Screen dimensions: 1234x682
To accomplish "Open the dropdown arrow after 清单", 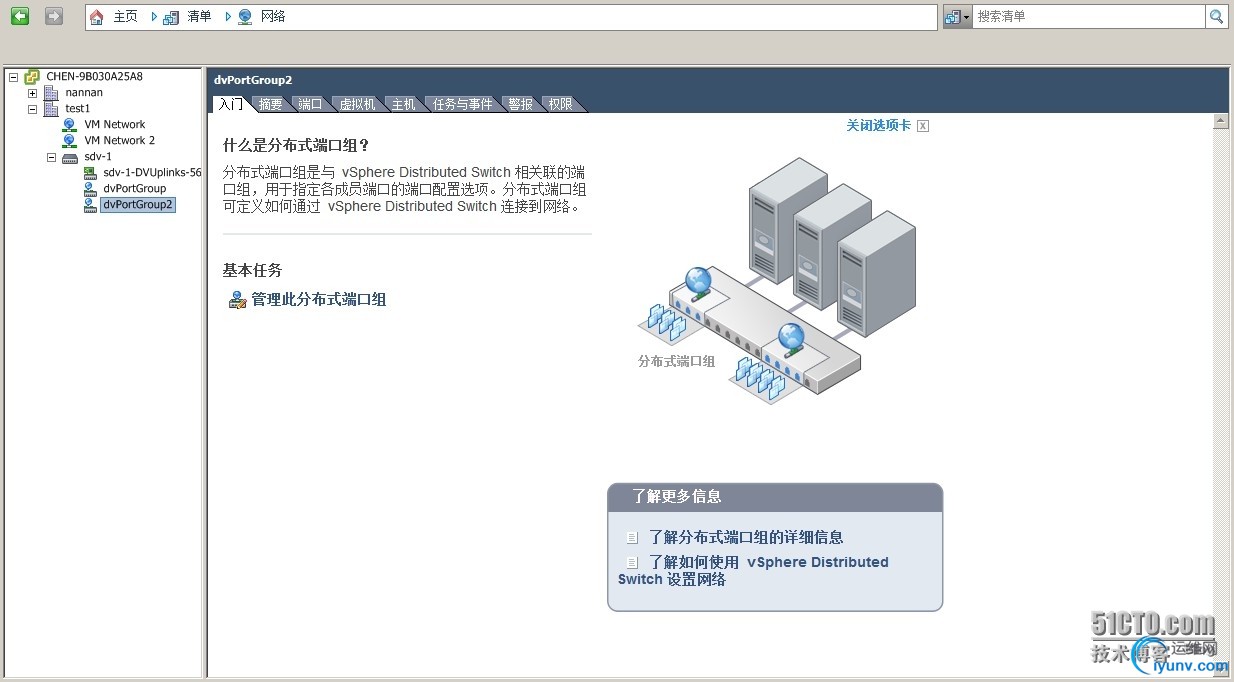I will [229, 16].
